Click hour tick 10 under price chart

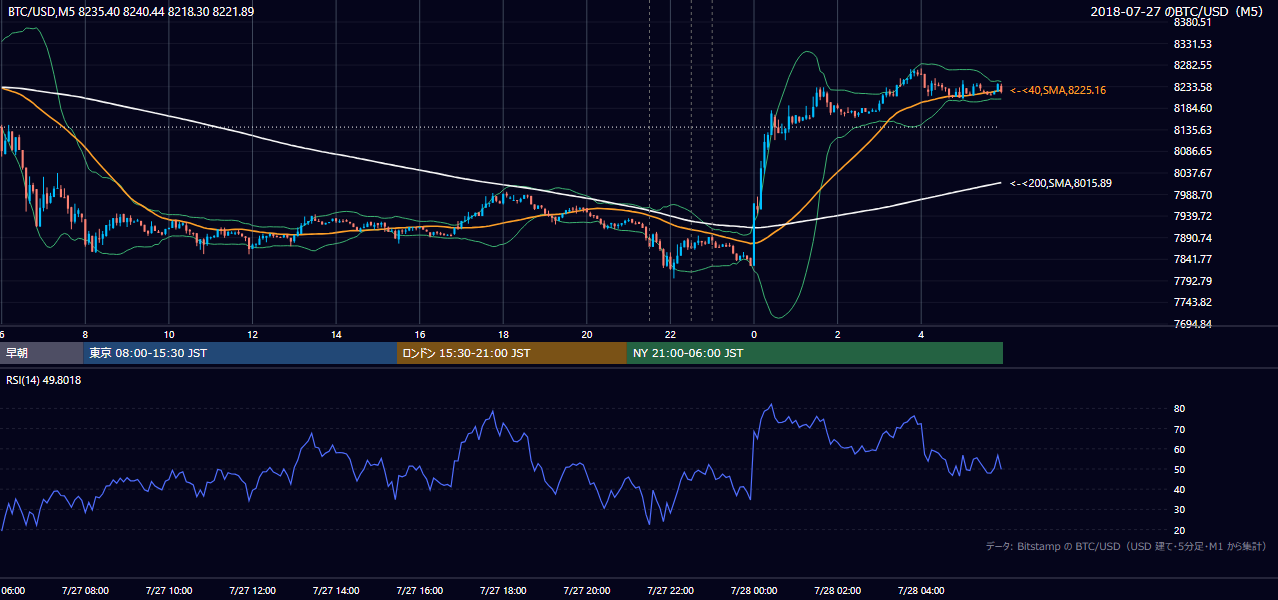169,335
